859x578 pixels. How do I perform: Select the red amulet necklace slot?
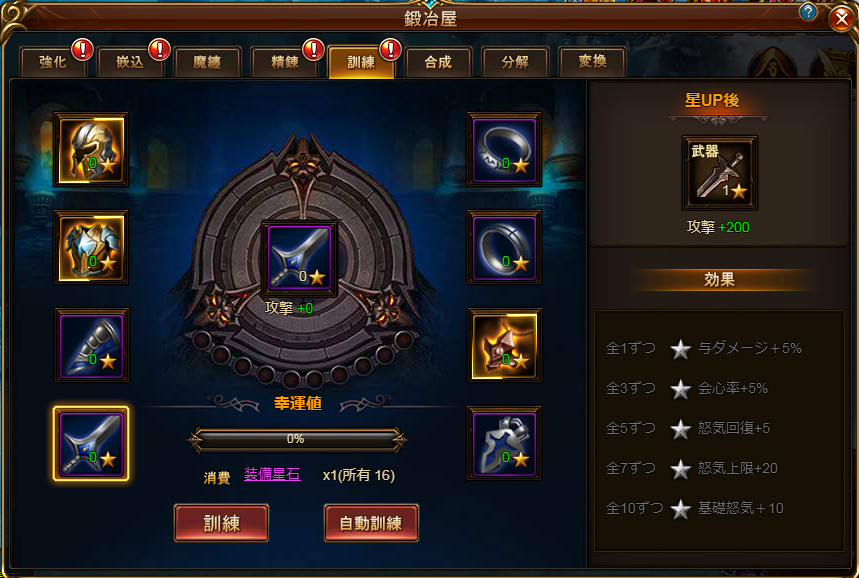pos(504,345)
